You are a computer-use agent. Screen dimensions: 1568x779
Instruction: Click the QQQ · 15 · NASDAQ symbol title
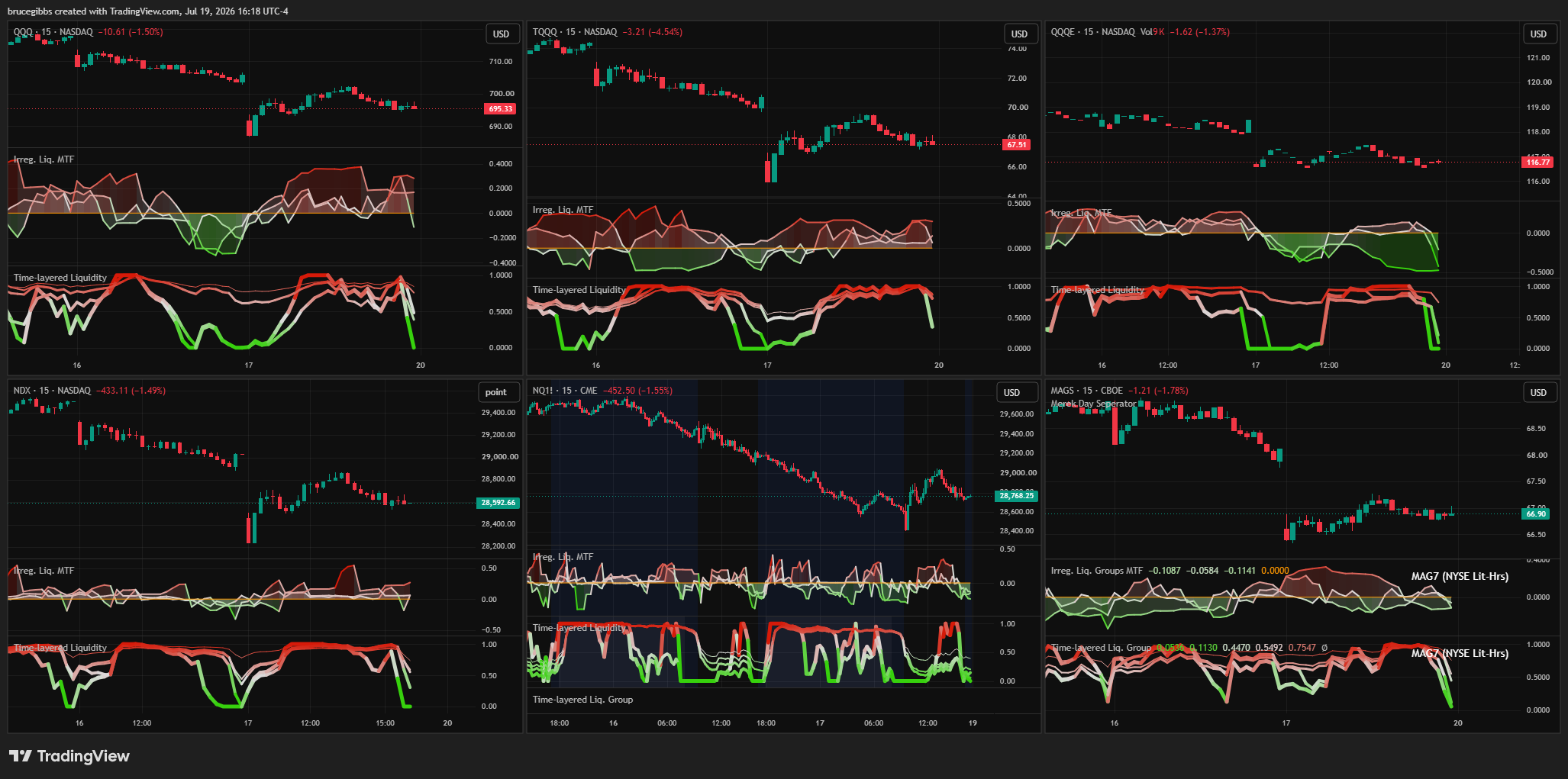[x=53, y=32]
